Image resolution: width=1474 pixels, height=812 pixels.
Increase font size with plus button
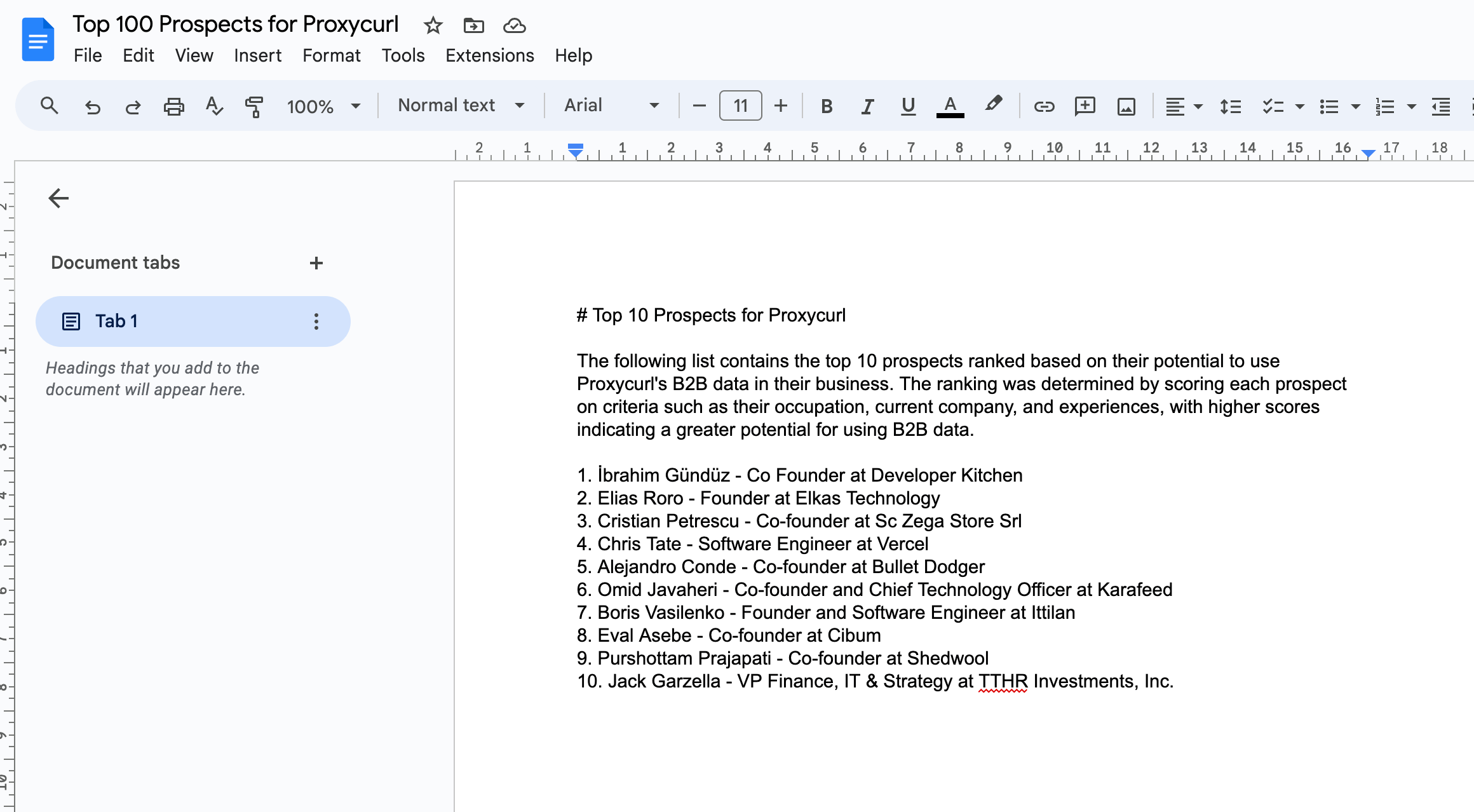pos(781,106)
